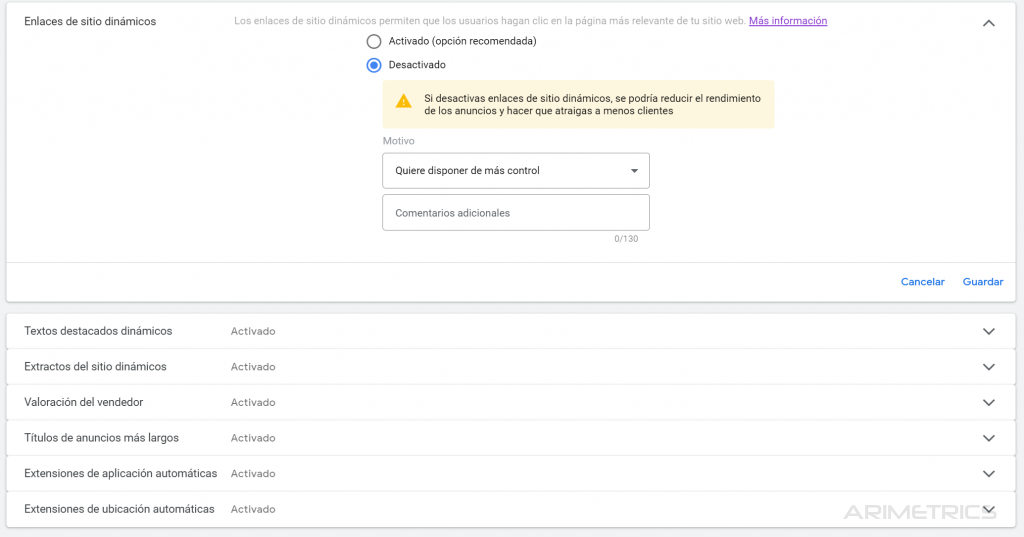Click the Cancelar button

923,282
